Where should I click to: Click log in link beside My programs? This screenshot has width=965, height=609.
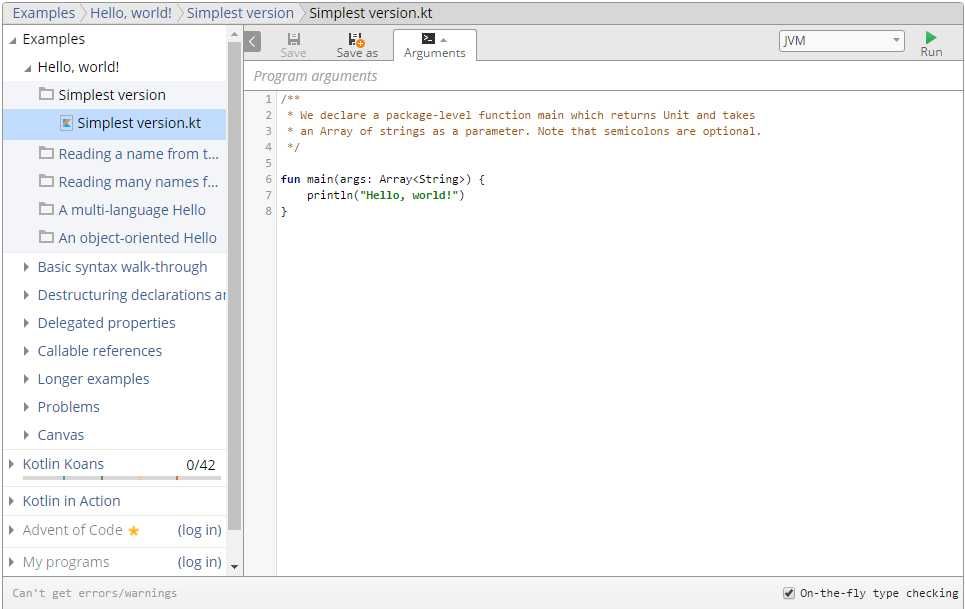(199, 562)
